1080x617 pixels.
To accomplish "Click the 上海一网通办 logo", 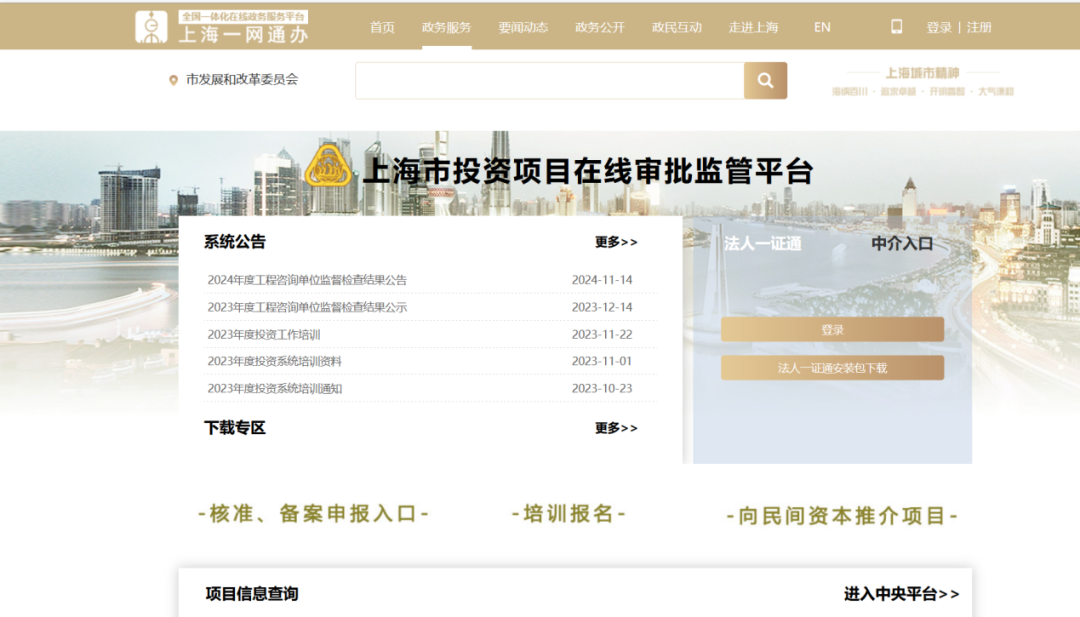I will pos(222,27).
